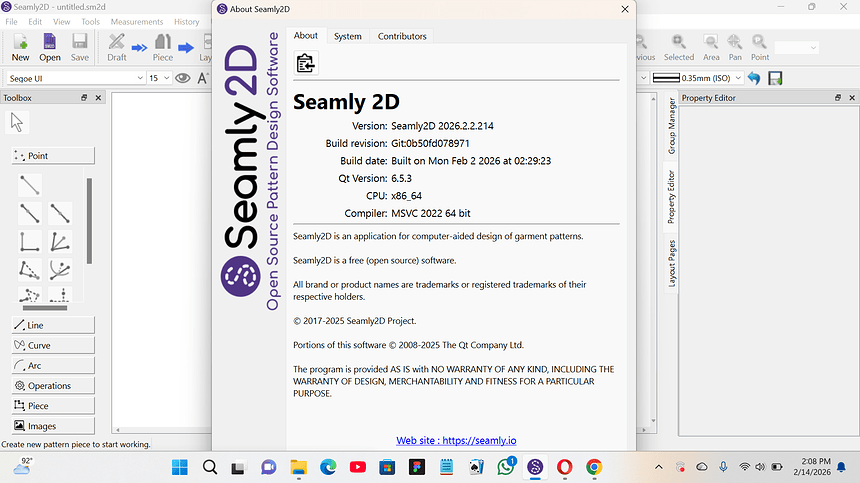Expand the Curve tools category
860x483 pixels.
coord(53,345)
